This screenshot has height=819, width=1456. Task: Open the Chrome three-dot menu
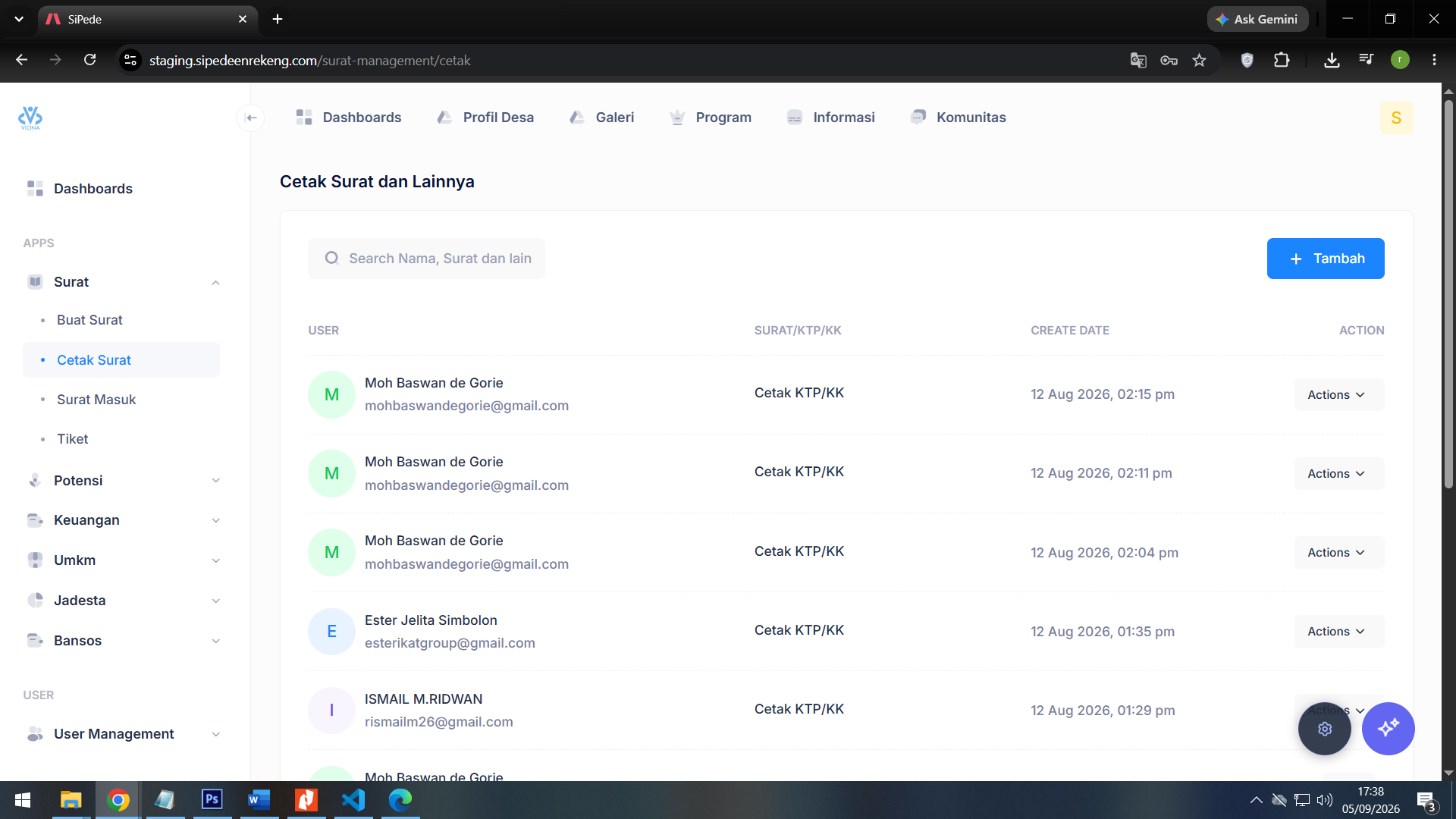pos(1434,61)
